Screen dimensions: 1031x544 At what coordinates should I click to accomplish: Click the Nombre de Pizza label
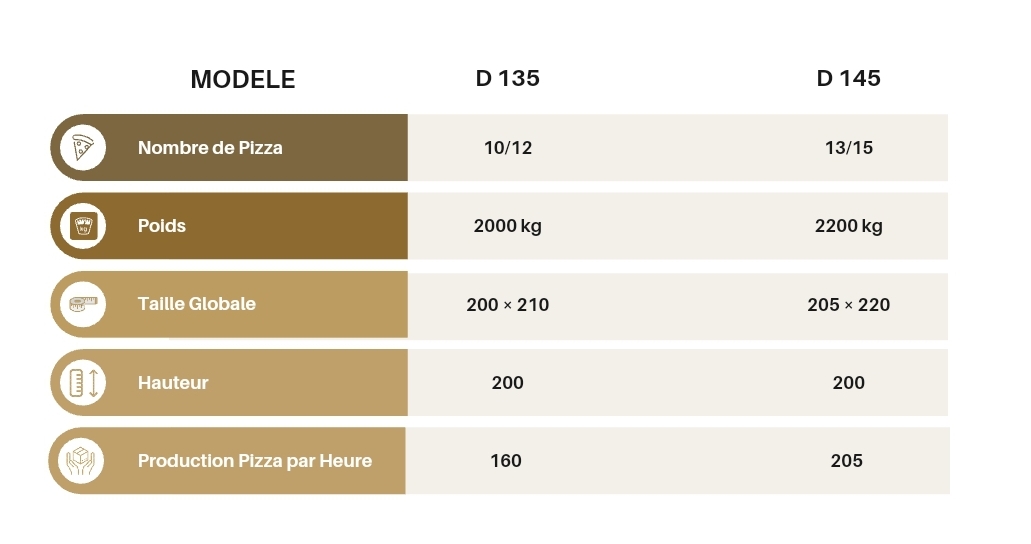pyautogui.click(x=210, y=148)
